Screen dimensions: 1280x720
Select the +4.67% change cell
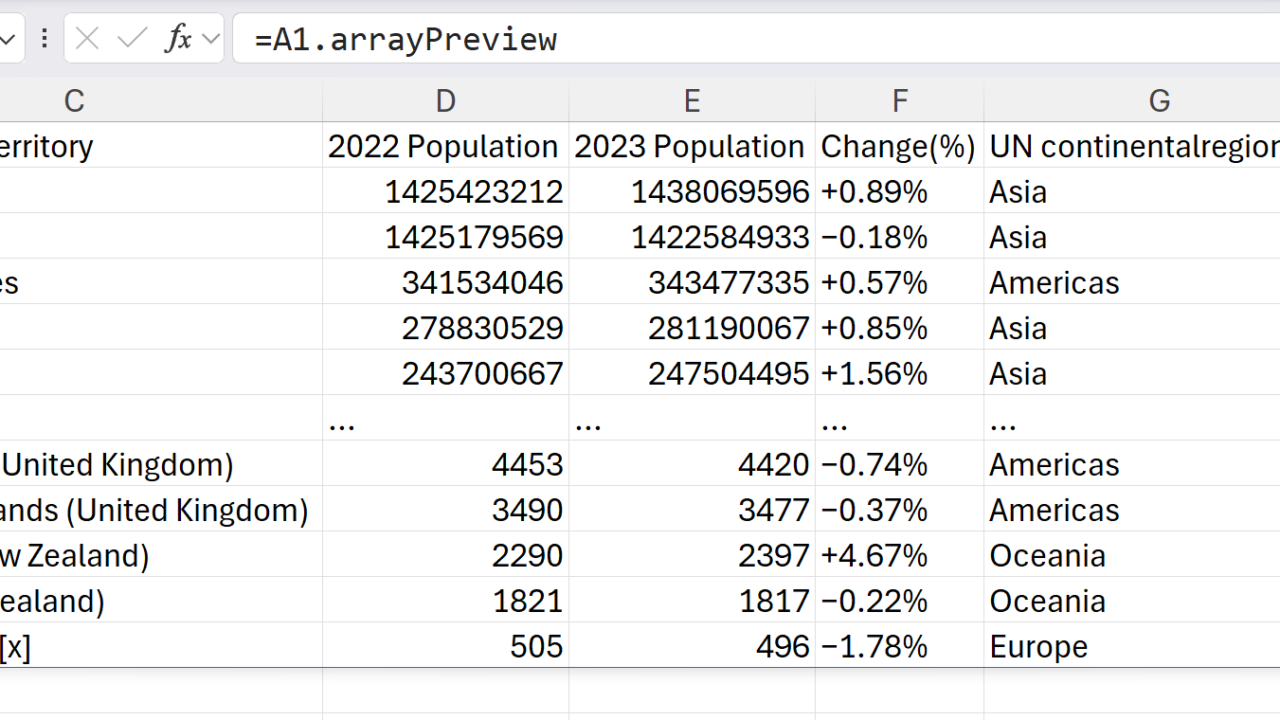click(x=874, y=556)
